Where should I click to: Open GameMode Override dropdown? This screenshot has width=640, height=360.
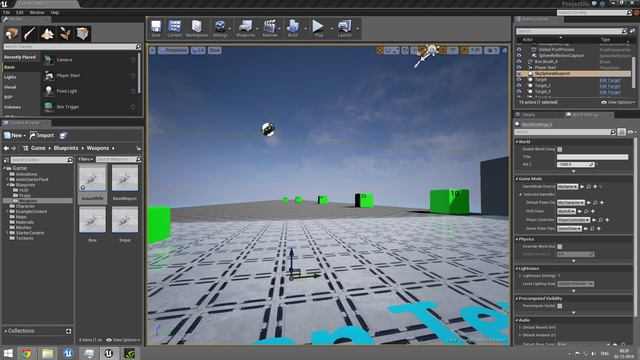pos(567,187)
